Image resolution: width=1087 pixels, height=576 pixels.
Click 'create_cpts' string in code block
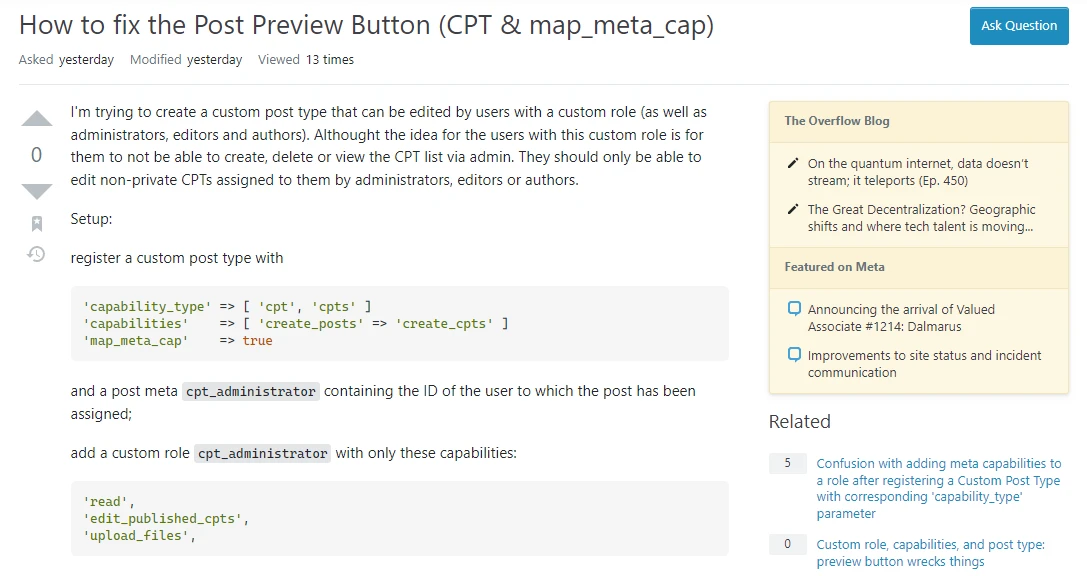coord(444,324)
